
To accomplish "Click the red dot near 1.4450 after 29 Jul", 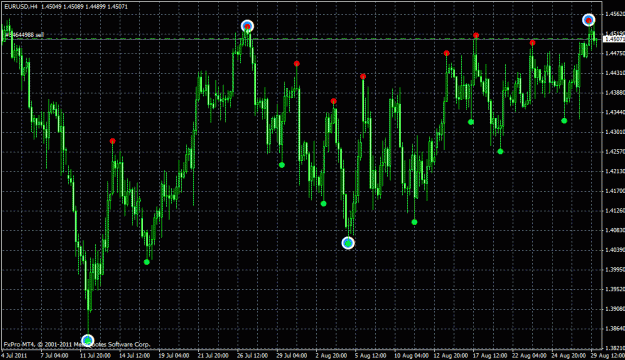I will pyautogui.click(x=297, y=64).
